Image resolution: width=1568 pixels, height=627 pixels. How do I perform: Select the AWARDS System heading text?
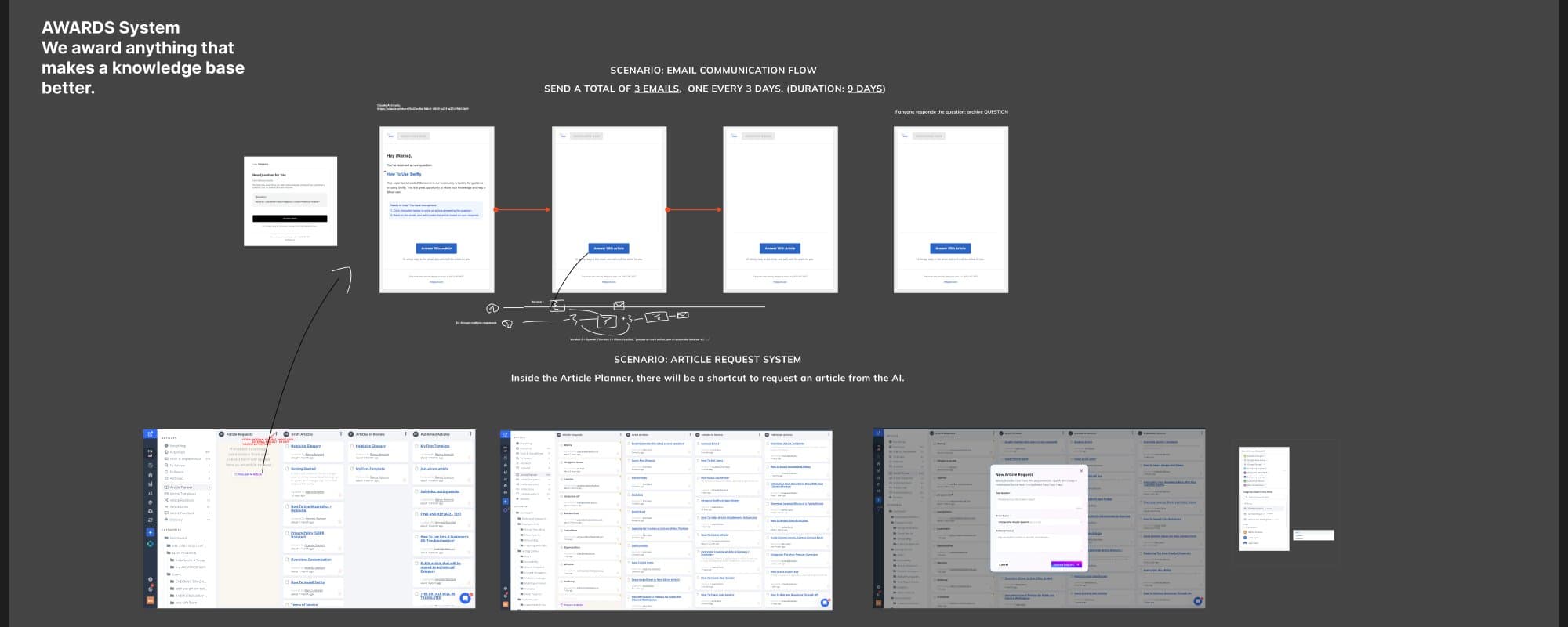pos(111,27)
